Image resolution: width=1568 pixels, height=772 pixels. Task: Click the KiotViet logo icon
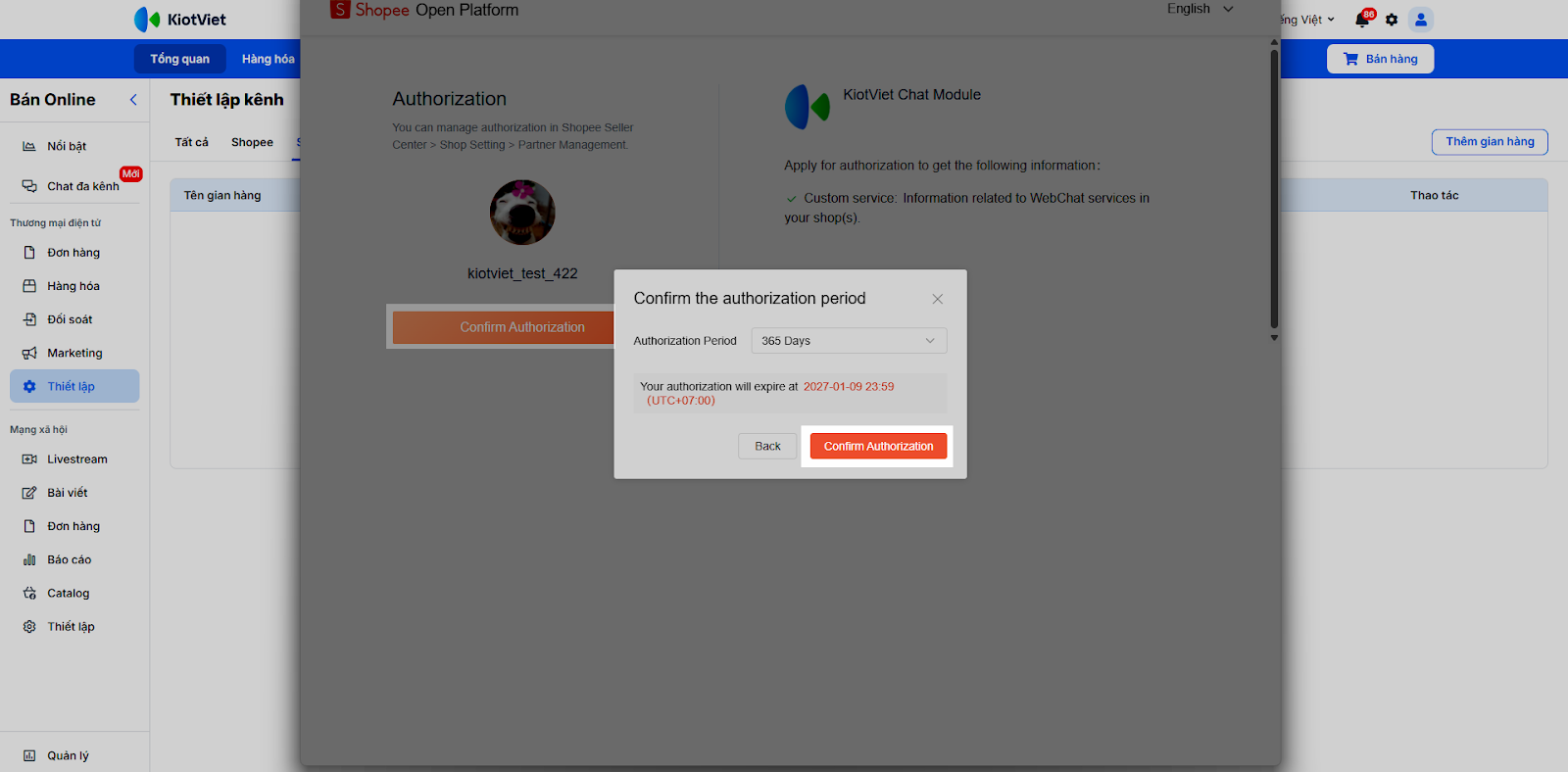(147, 20)
